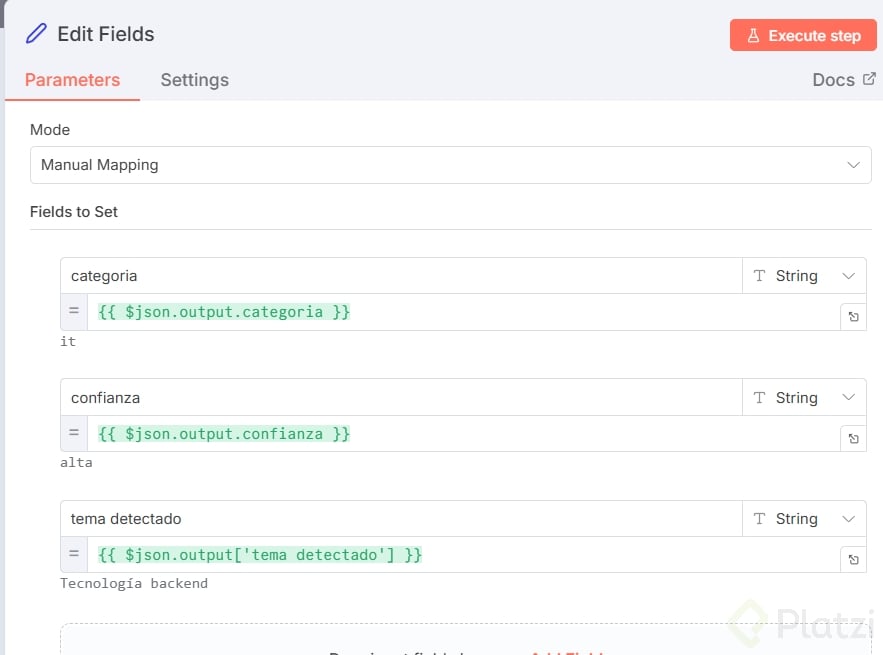Click the pencil icon beside Edit Fields title
Image resolution: width=883 pixels, height=655 pixels.
coord(36,34)
